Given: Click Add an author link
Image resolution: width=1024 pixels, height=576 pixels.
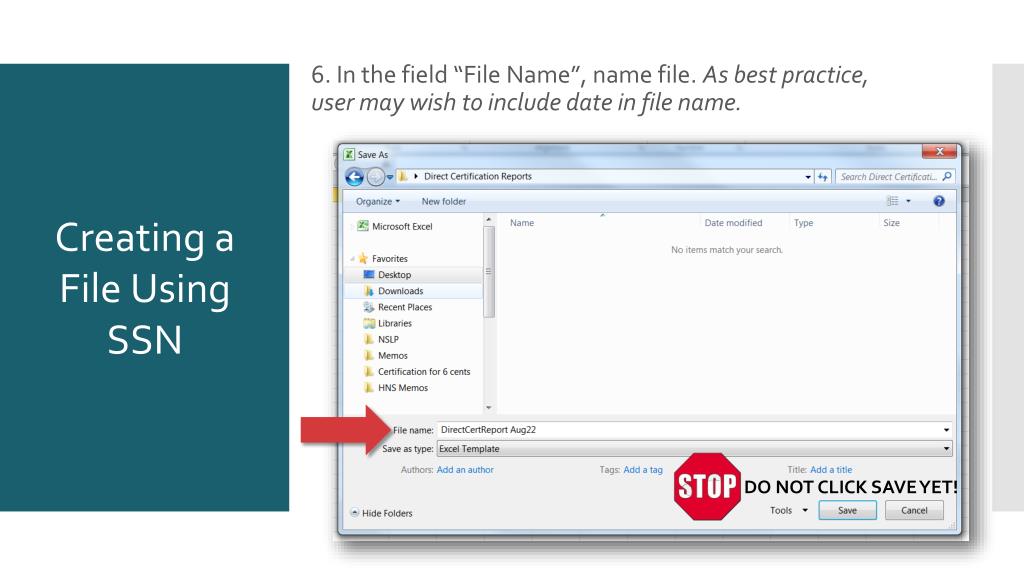Looking at the screenshot, I should click(465, 470).
